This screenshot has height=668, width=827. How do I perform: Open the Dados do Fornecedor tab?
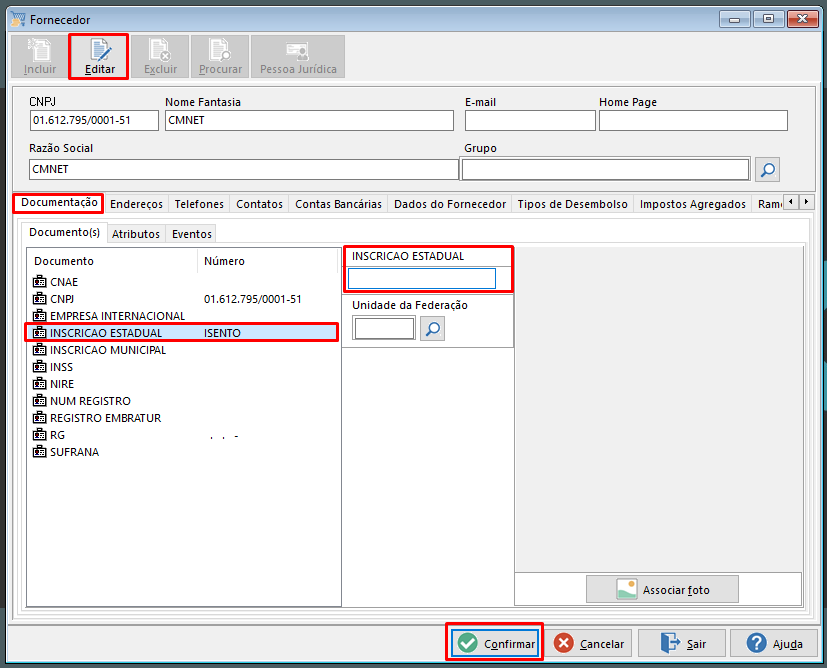click(x=449, y=204)
